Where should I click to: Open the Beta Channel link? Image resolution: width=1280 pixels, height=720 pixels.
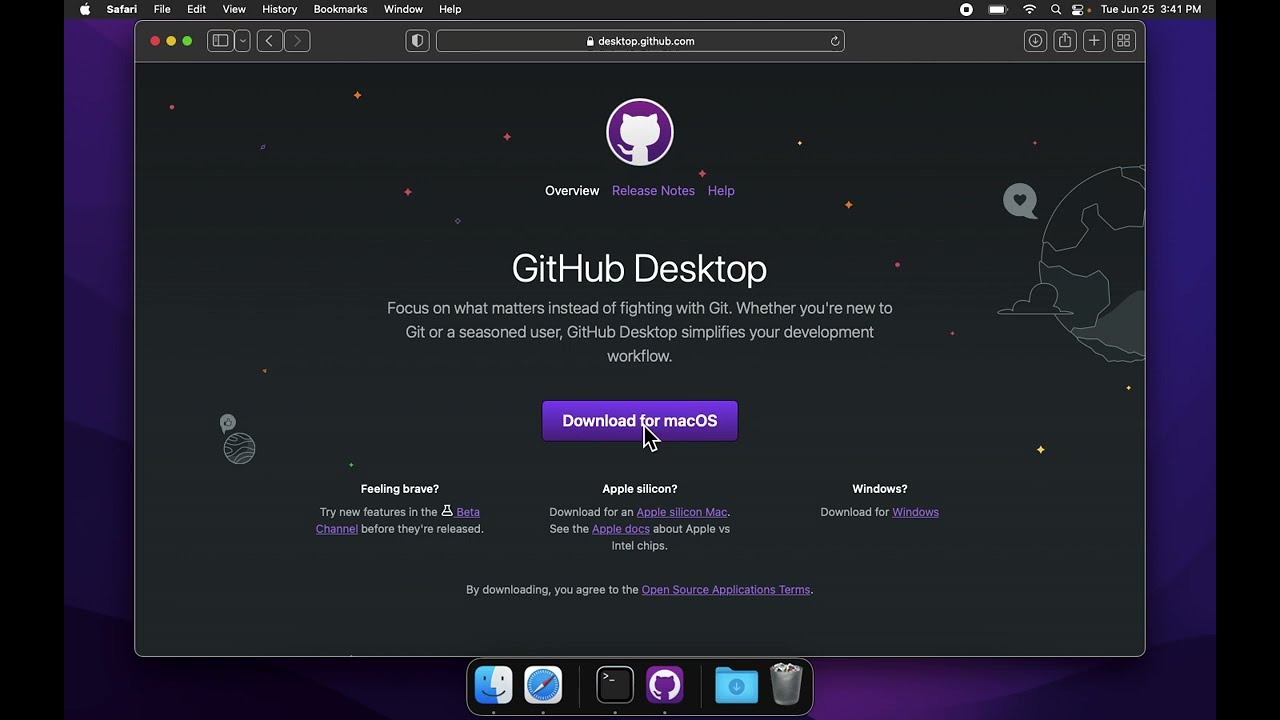coord(398,520)
